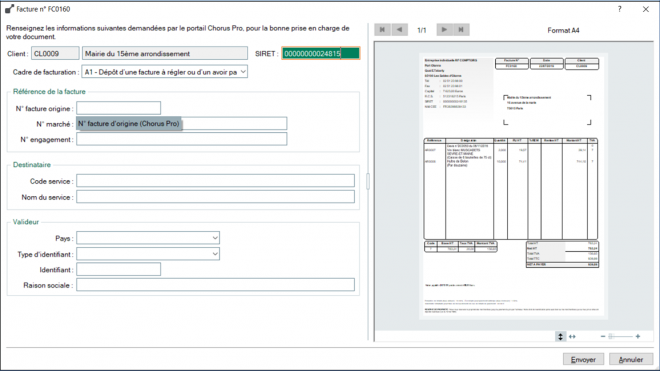Click the N° engagement field
The image size is (660, 371).
point(182,139)
